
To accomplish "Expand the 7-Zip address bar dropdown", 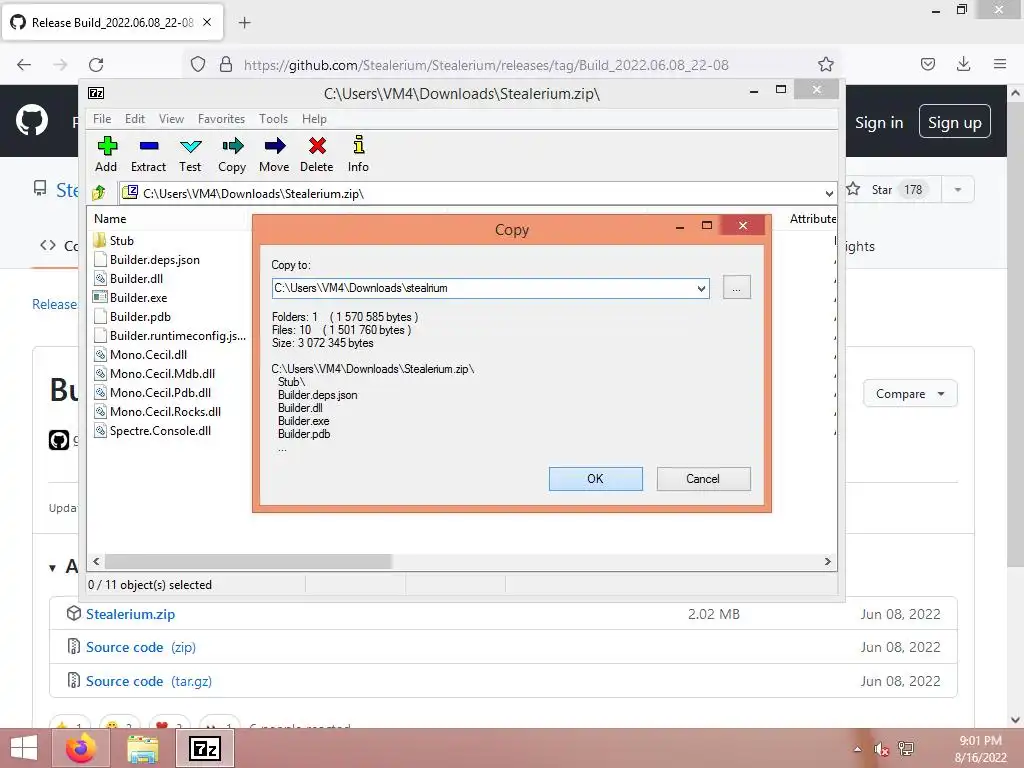I will tap(829, 193).
